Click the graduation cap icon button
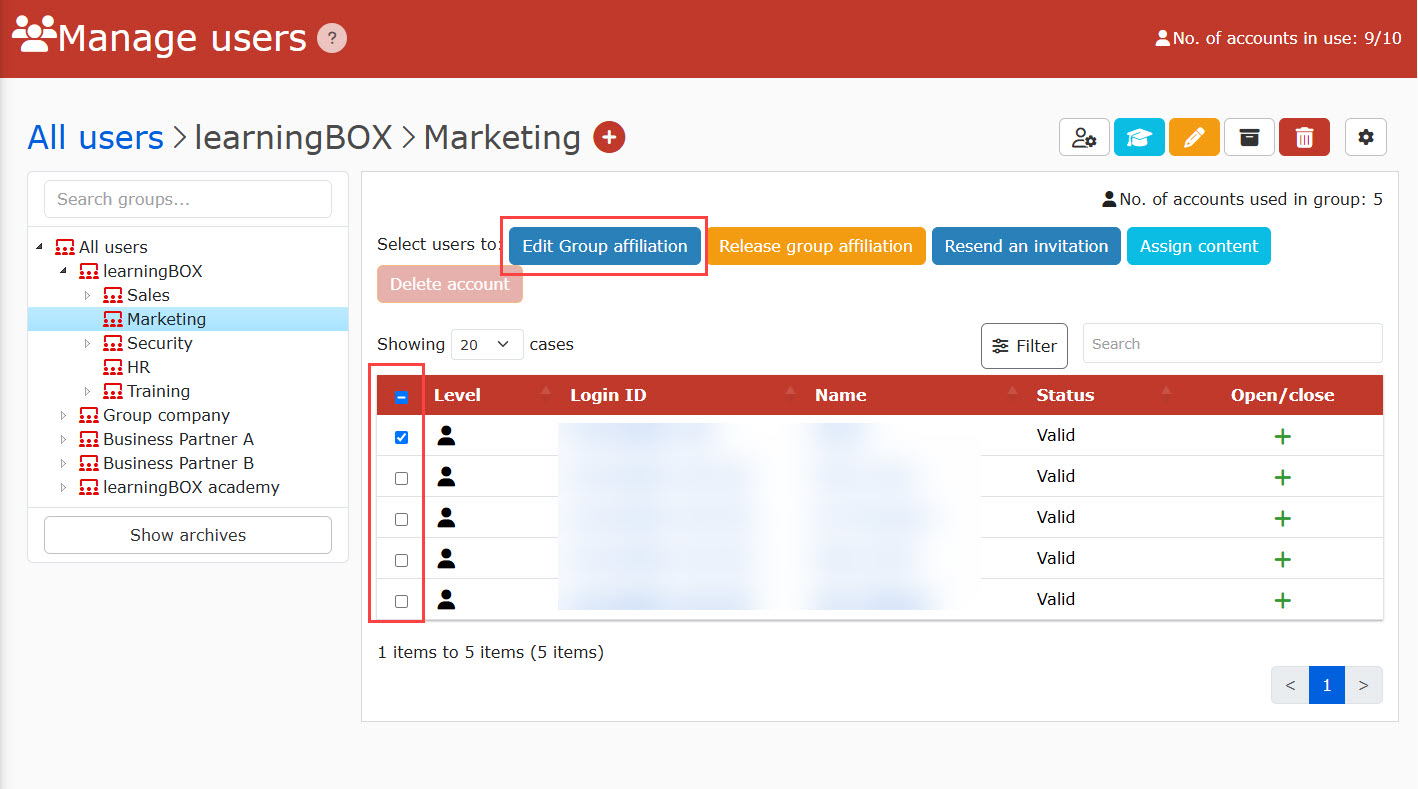 pos(1139,137)
